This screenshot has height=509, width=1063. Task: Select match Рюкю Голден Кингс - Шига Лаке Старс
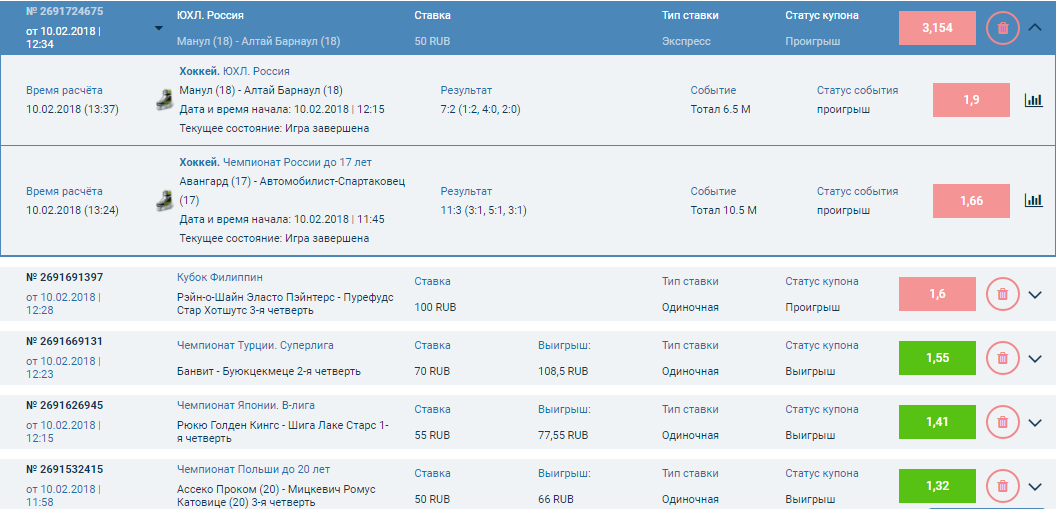coord(283,432)
